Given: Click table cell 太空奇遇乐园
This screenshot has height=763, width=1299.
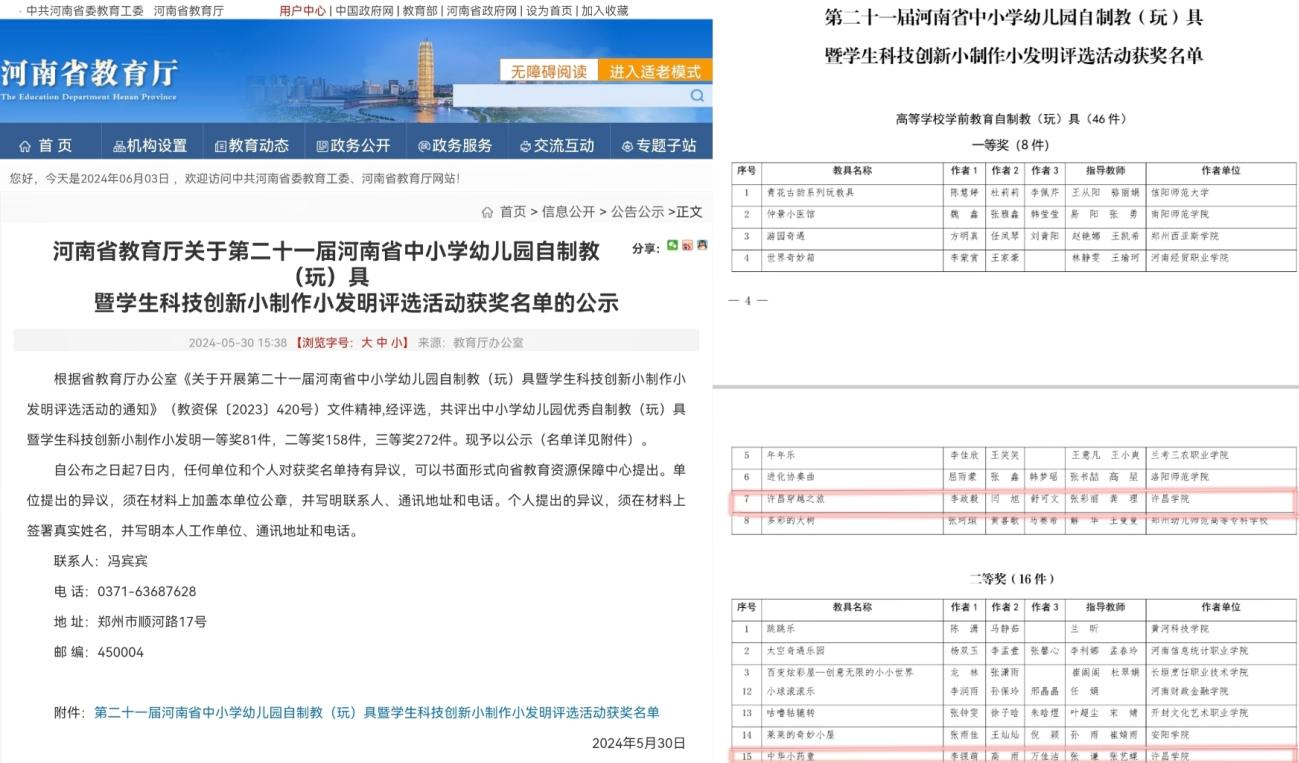Looking at the screenshot, I should click(x=795, y=650).
